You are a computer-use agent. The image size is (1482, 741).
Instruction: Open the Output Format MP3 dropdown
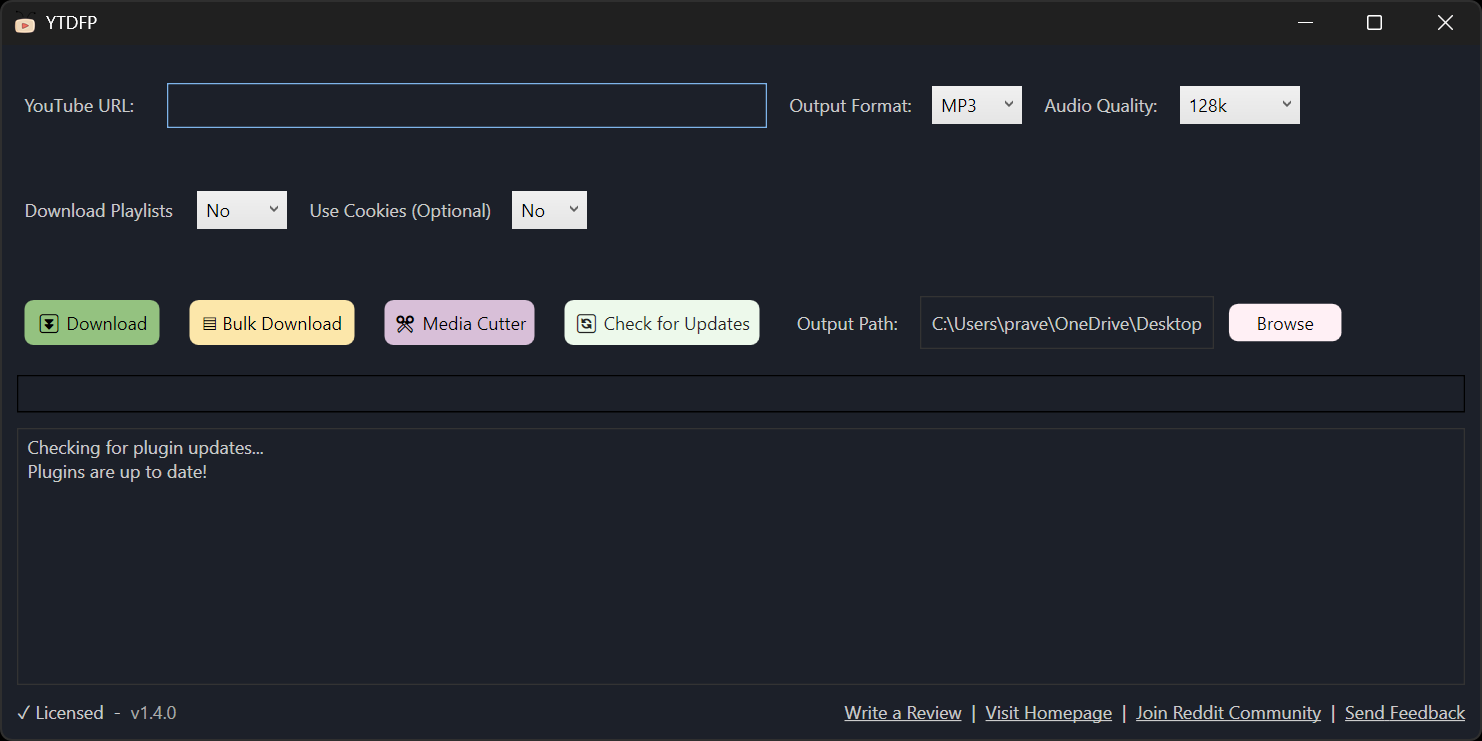tap(976, 105)
